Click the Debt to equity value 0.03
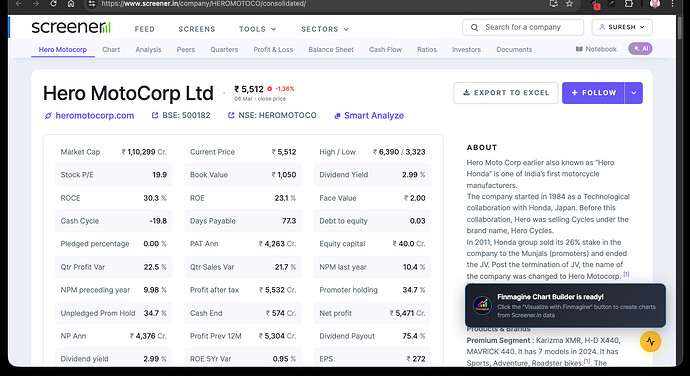Image resolution: width=690 pixels, height=376 pixels. pyautogui.click(x=418, y=221)
